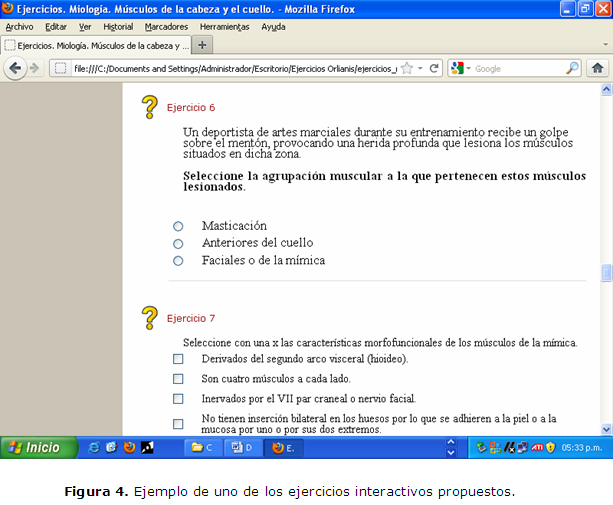Viewport: 613px width, 505px height.
Task: Check Derivados del segundo arco visceral box
Action: click(x=178, y=358)
